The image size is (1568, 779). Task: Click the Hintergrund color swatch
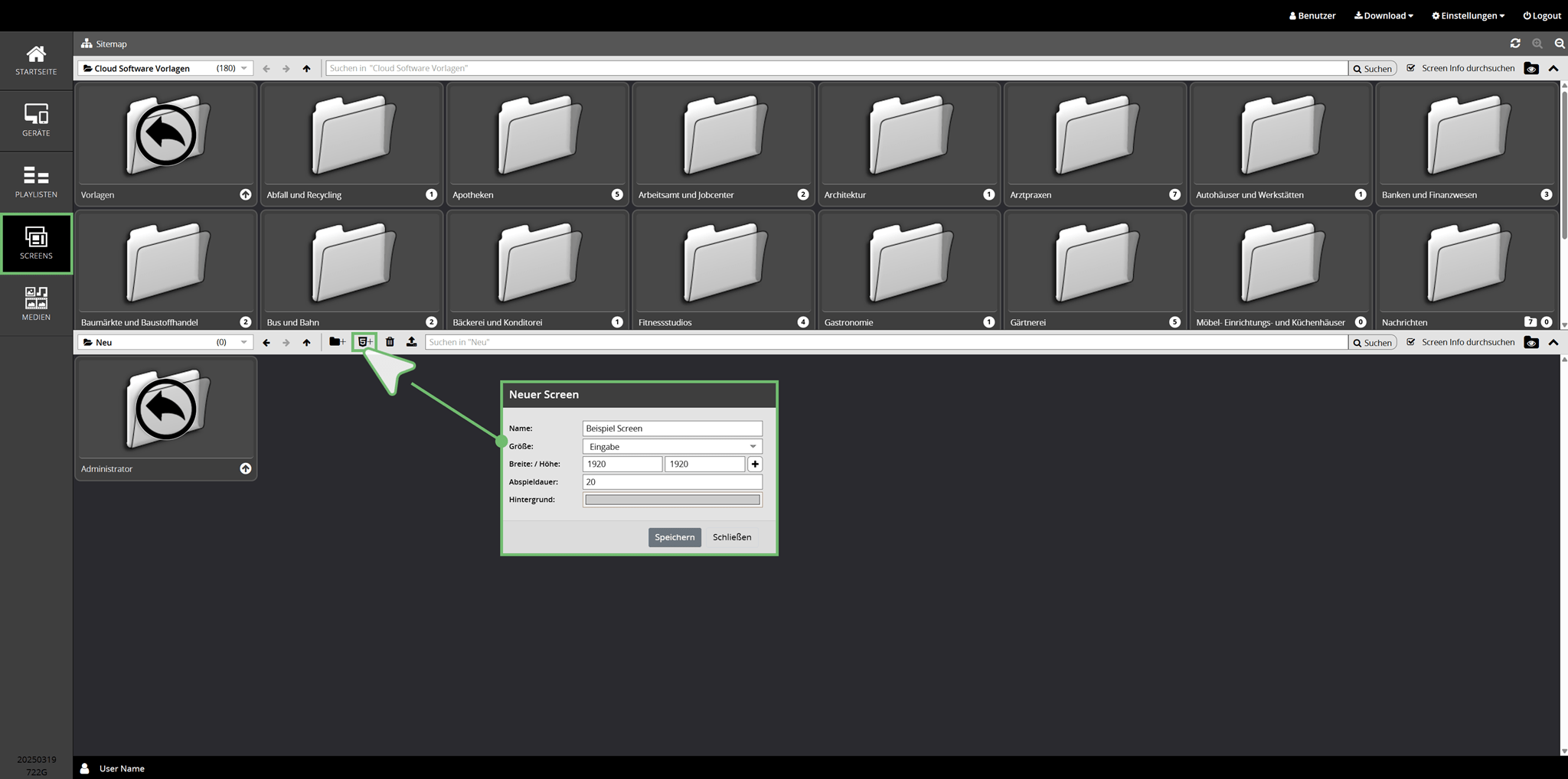coord(671,500)
